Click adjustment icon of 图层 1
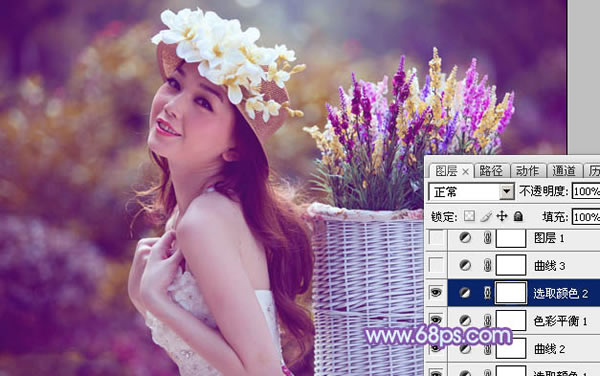600x376 pixels. 465,238
